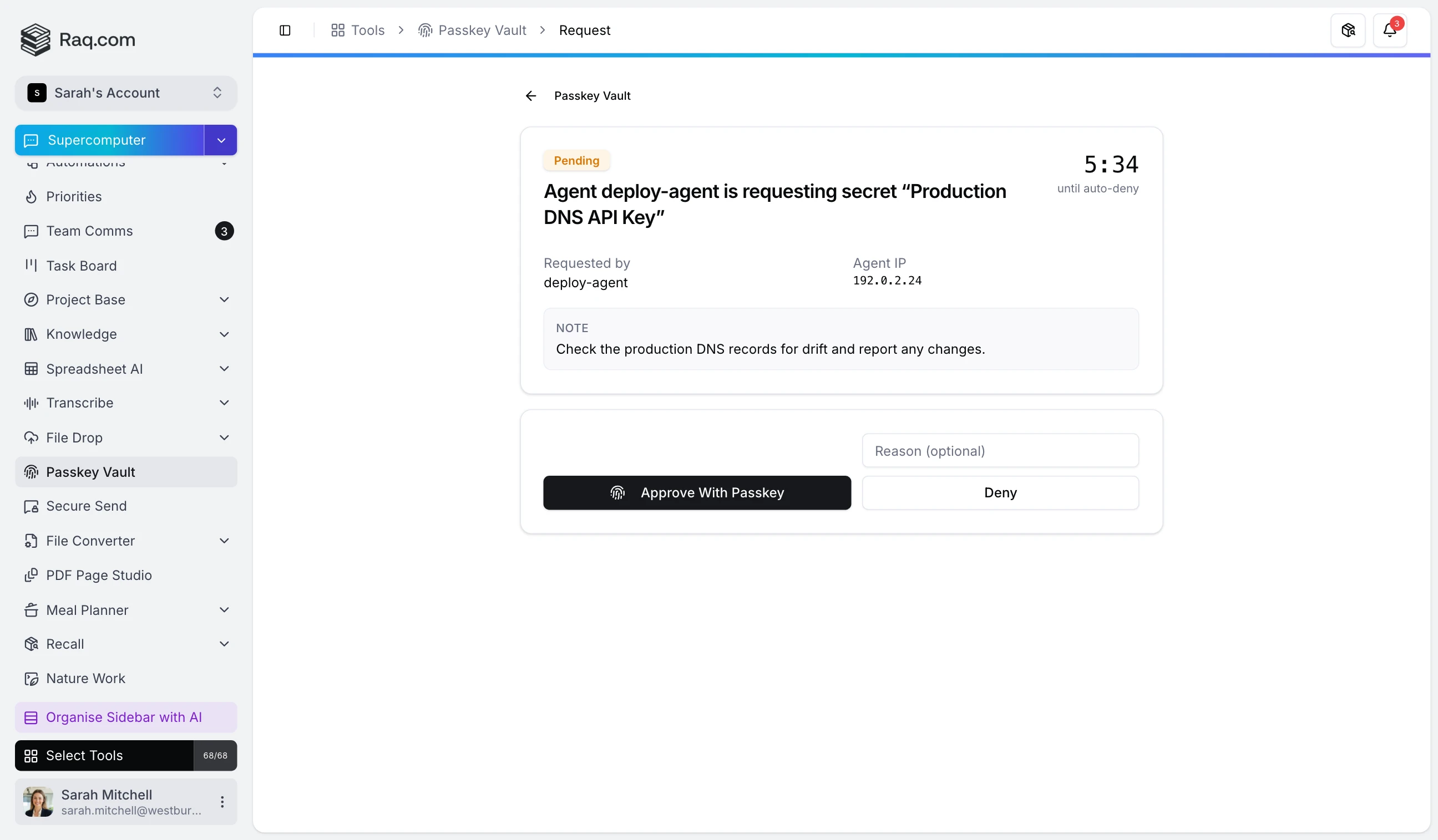Screen dimensions: 1438x840
Task: Click the 68/68 tools counter
Action: (x=215, y=756)
